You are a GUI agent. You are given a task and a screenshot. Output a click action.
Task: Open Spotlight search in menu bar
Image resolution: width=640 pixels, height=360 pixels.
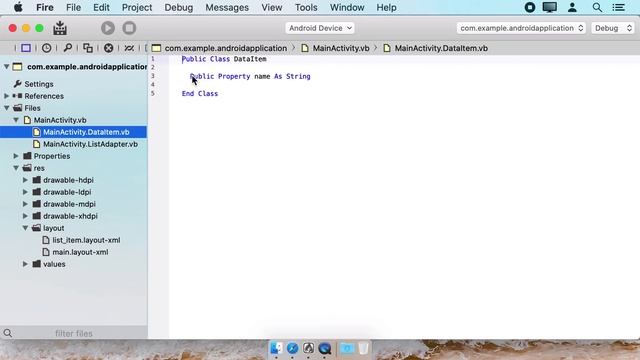click(x=597, y=7)
